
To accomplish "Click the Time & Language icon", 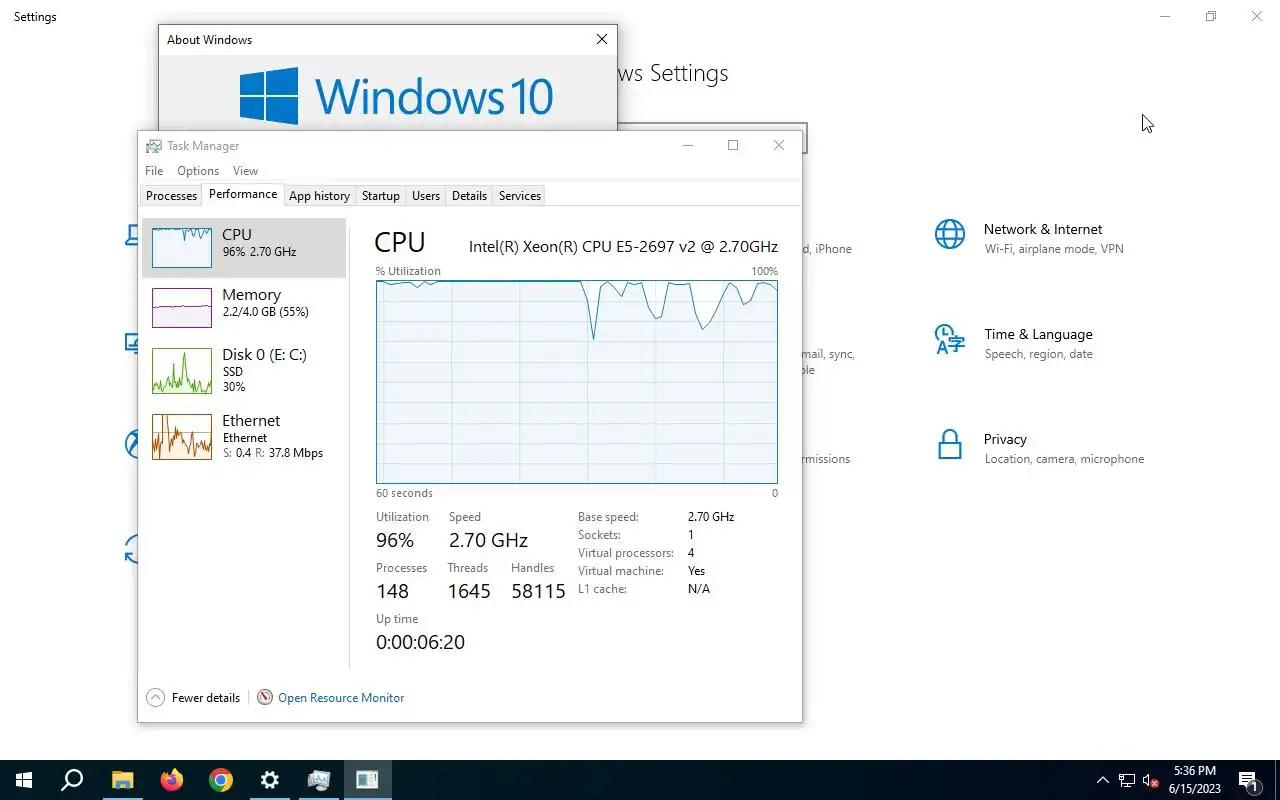I will [950, 339].
